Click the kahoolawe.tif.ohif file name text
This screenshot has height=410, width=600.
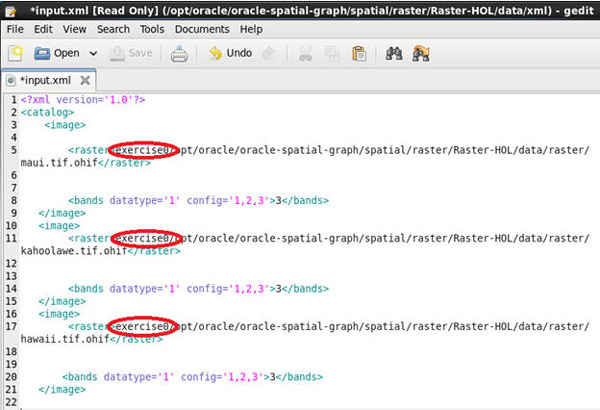(74, 251)
